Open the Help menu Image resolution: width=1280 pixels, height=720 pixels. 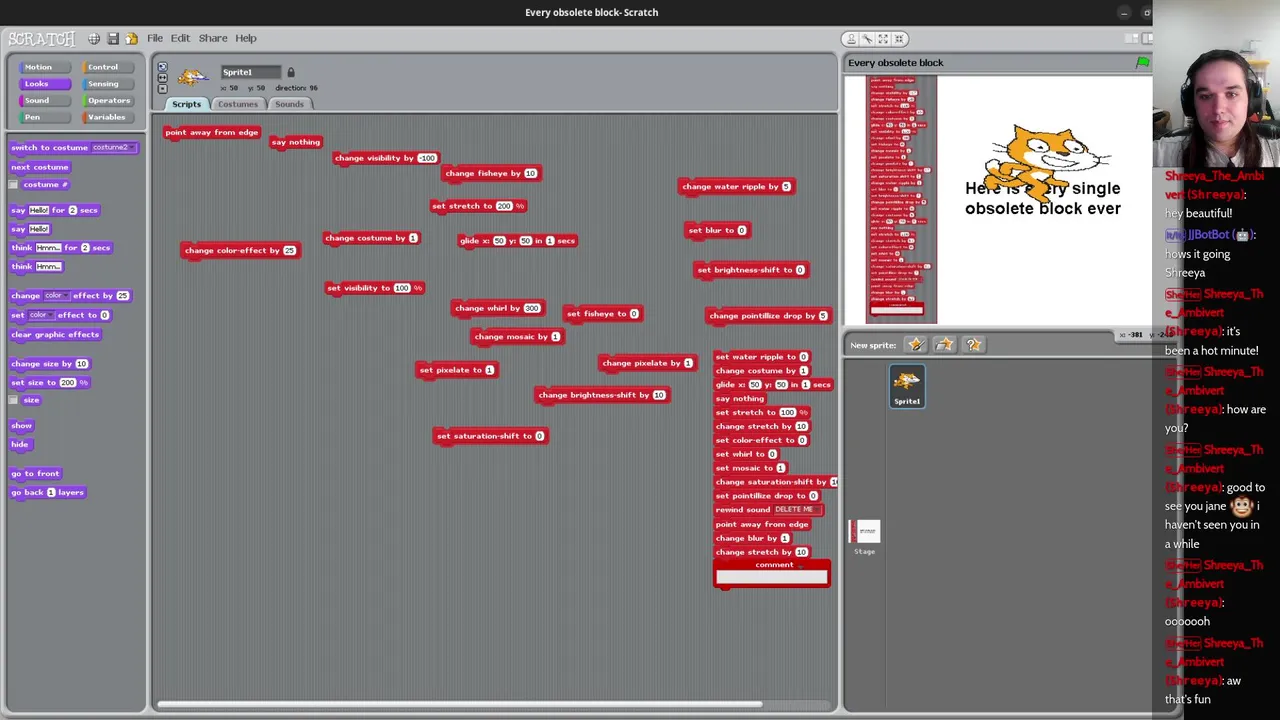246,38
